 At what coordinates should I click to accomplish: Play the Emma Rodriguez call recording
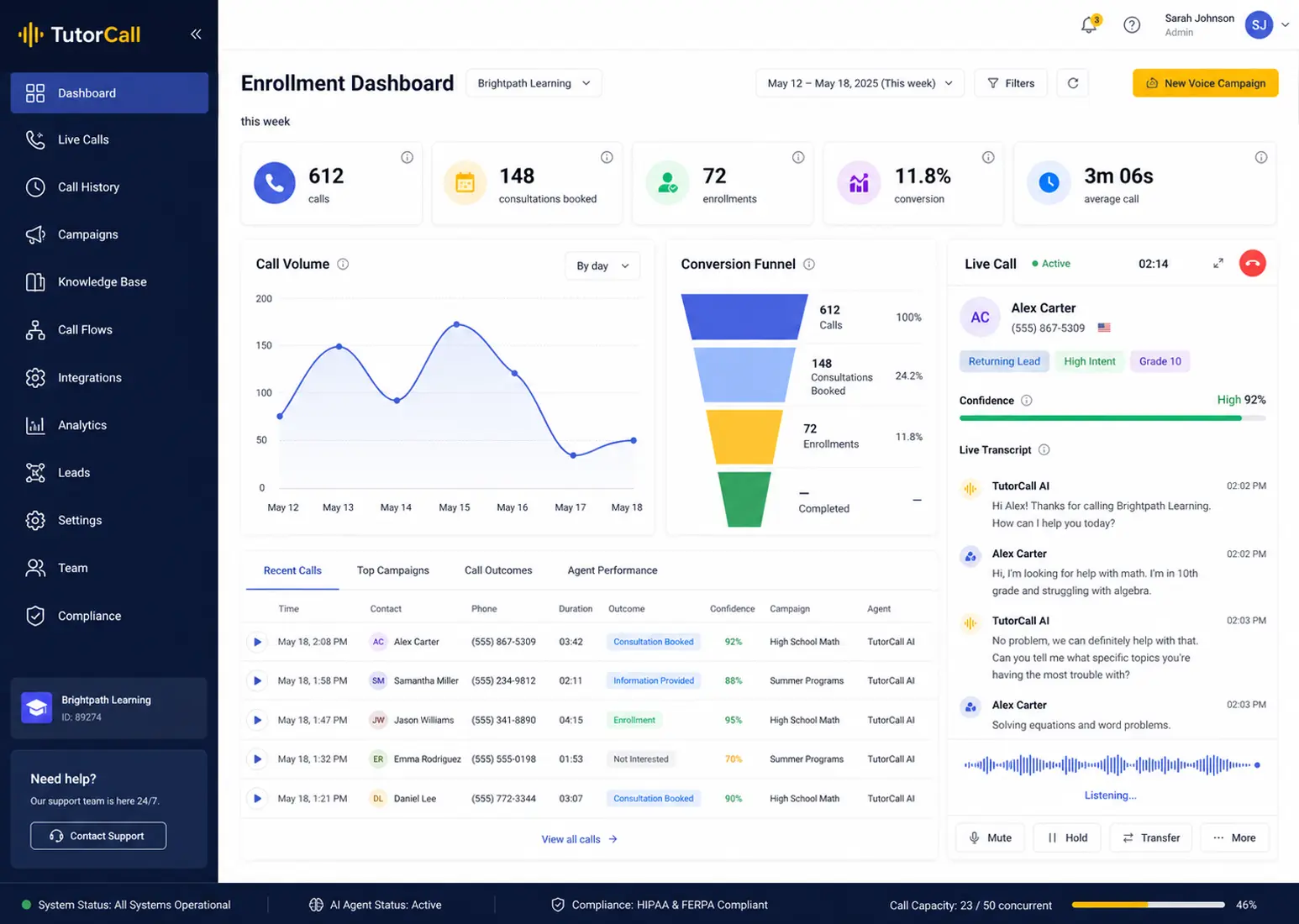coord(257,759)
